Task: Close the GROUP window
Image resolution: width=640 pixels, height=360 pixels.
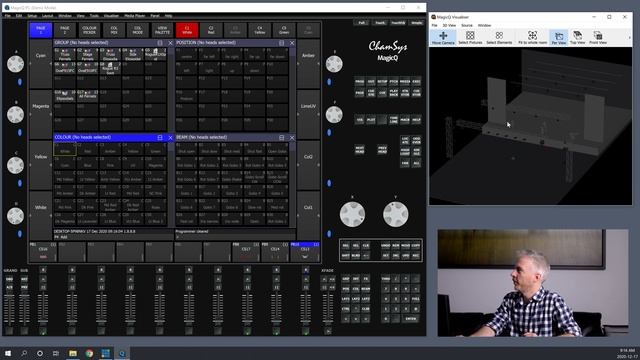Action: click(x=170, y=43)
